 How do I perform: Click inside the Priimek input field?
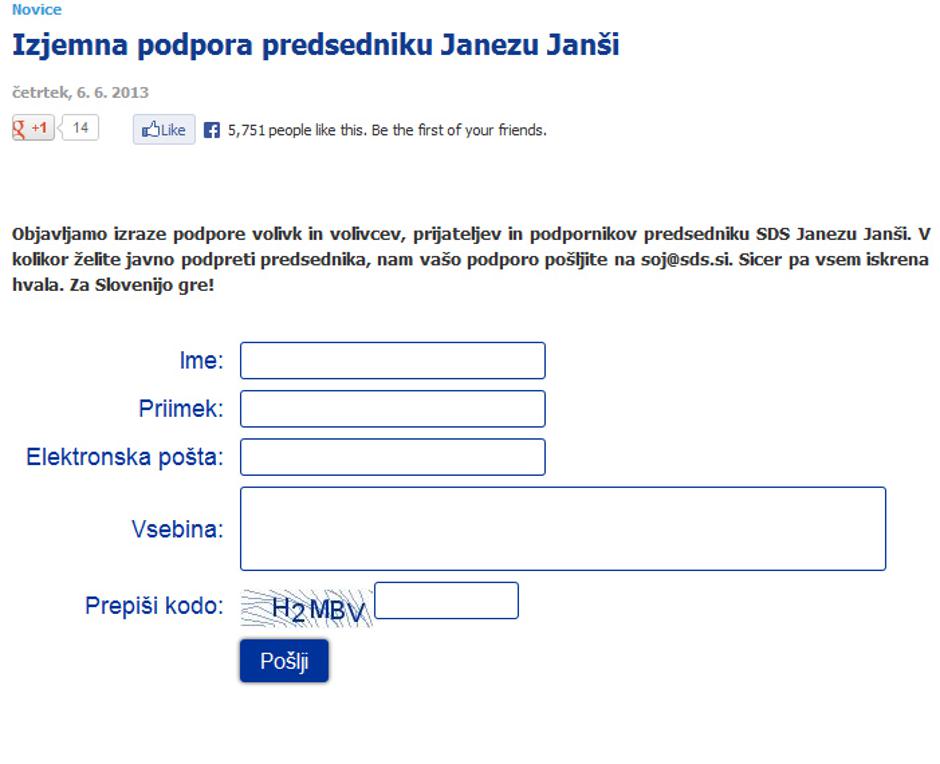[391, 408]
